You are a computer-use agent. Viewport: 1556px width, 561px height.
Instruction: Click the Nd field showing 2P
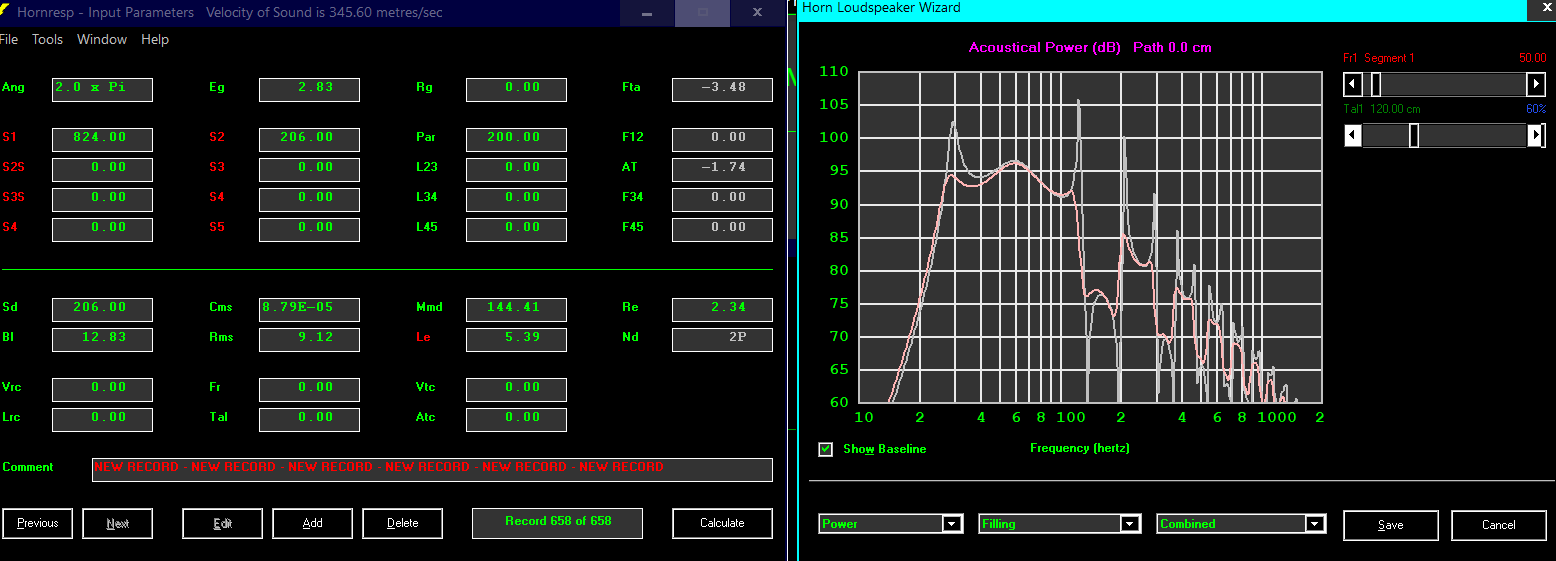pos(723,339)
